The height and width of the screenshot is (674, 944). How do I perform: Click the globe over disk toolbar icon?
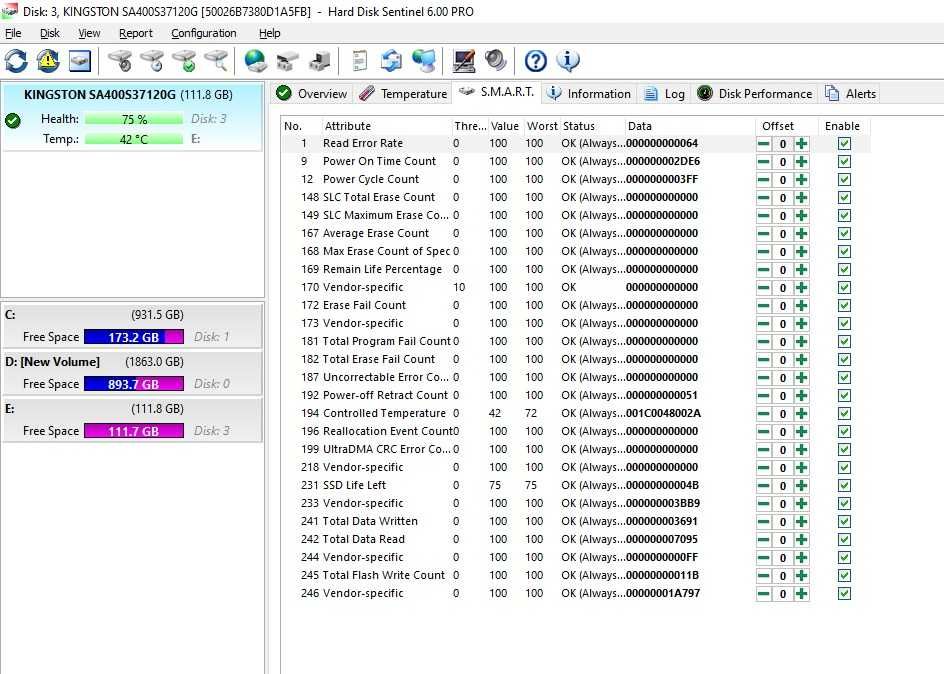click(255, 61)
